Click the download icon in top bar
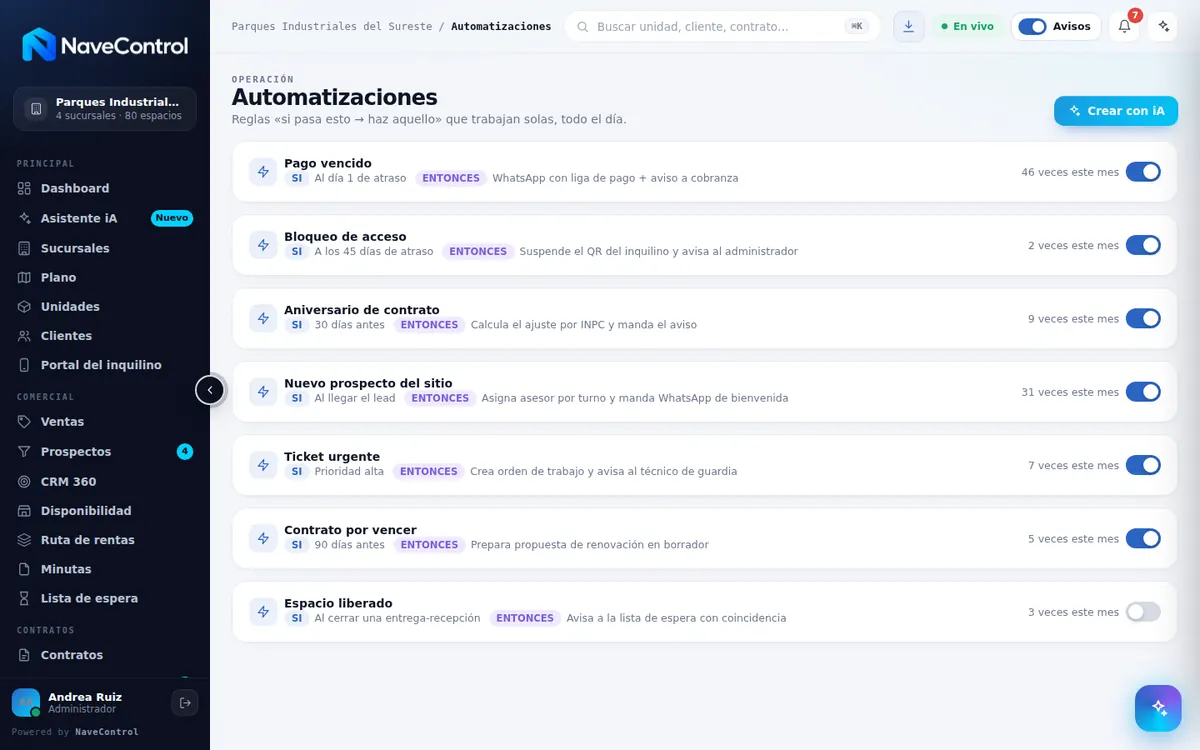The image size is (1200, 750). pyautogui.click(x=908, y=27)
